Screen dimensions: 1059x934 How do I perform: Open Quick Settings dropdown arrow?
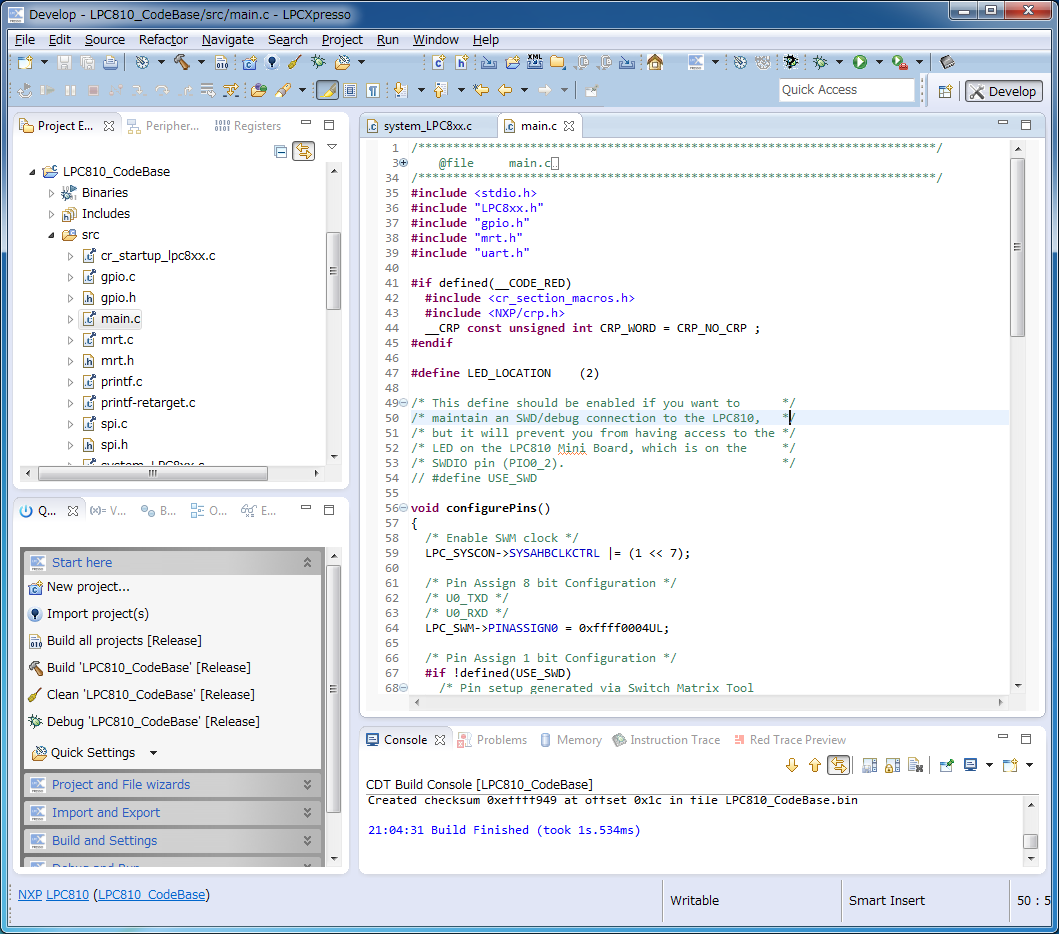[x=153, y=753]
